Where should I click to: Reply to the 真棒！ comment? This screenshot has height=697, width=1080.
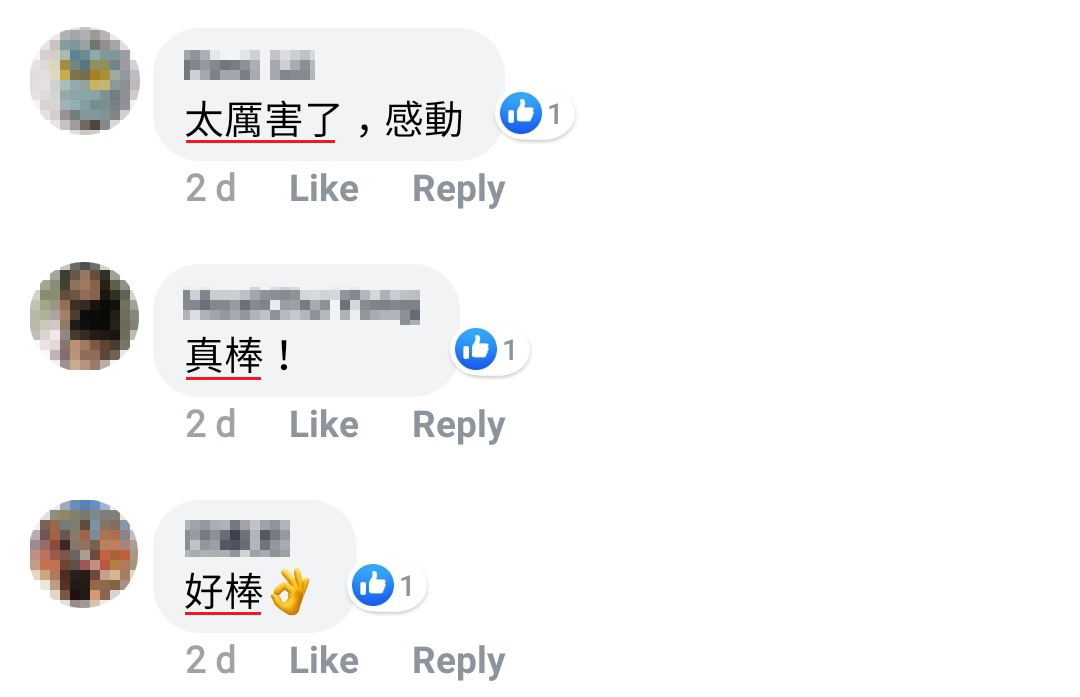tap(459, 426)
